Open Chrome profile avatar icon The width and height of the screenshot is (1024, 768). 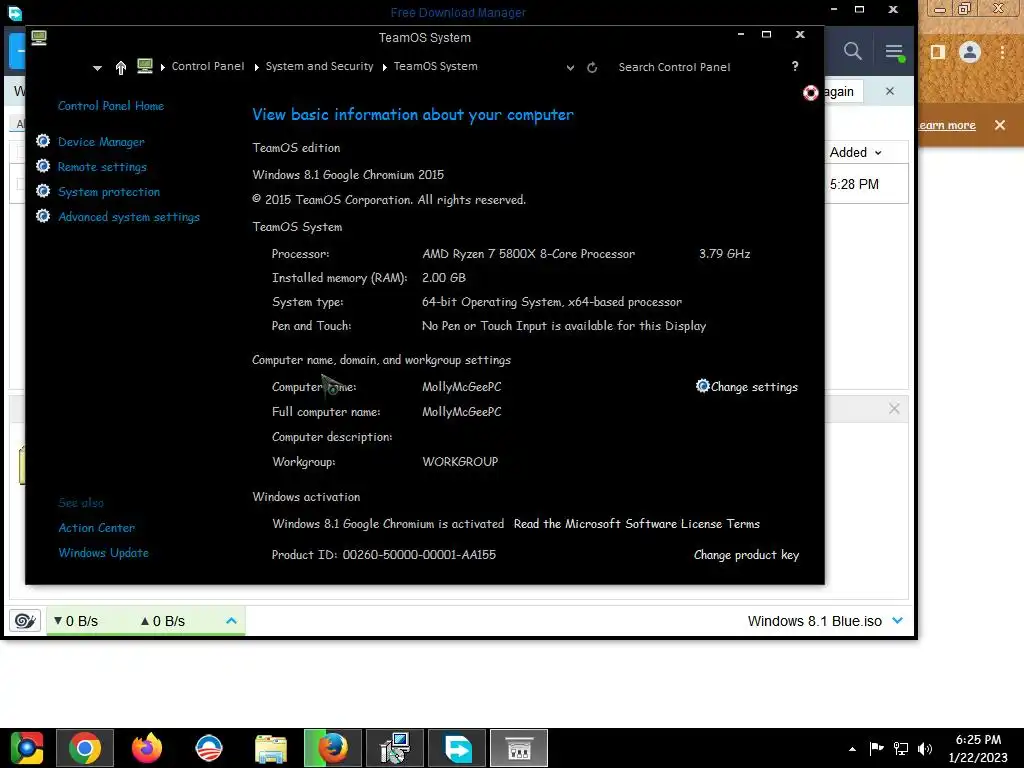point(970,52)
